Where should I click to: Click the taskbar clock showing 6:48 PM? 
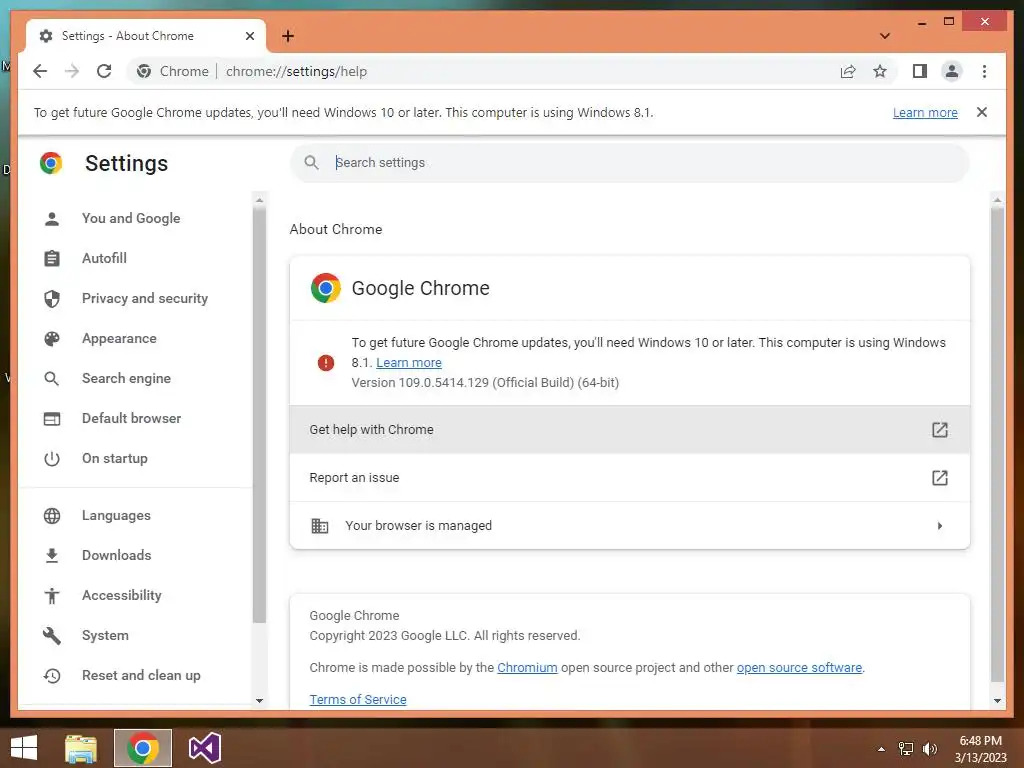coord(980,748)
